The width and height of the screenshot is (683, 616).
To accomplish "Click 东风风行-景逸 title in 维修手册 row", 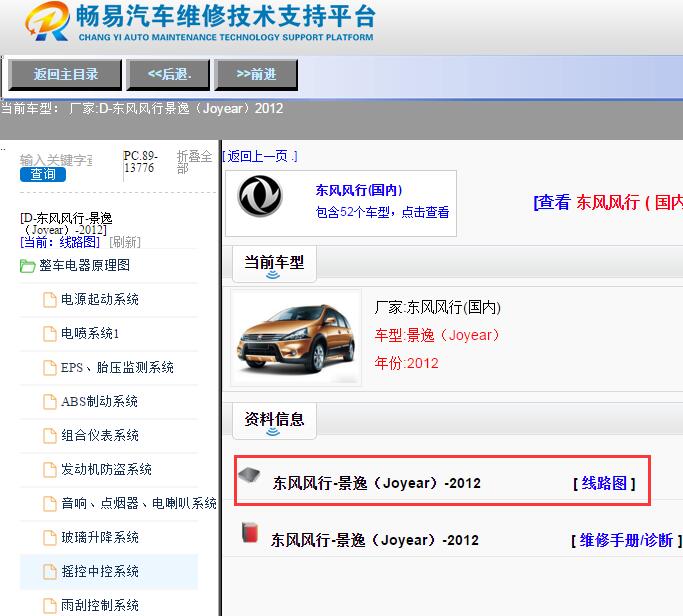I will click(375, 541).
